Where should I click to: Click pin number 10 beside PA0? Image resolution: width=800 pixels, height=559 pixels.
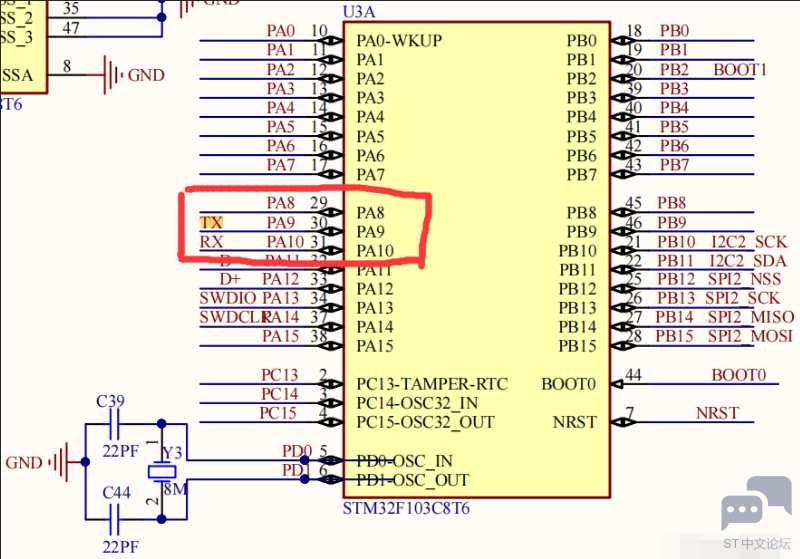(319, 31)
